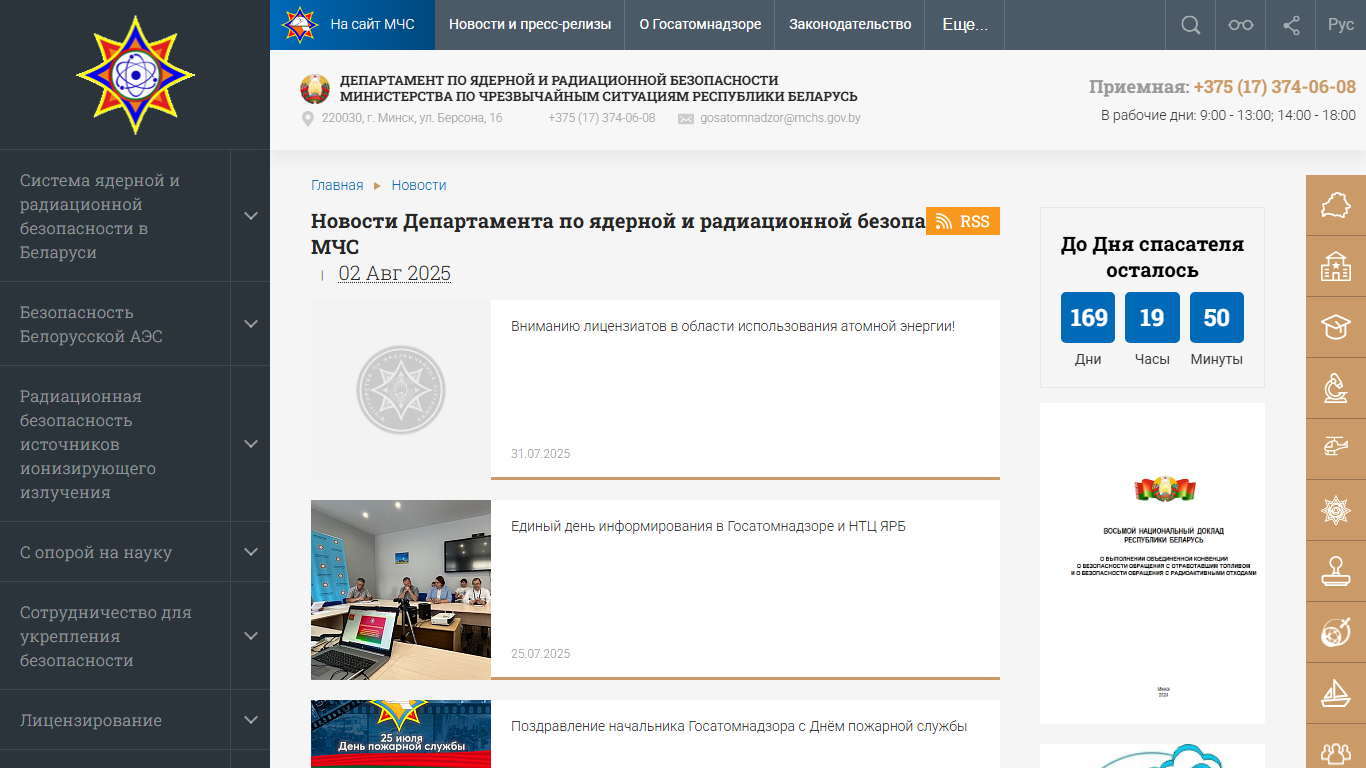Viewport: 1366px width, 768px height.
Task: Expand Сотрудничество для укрепления безопасности arrow
Action: (x=251, y=636)
